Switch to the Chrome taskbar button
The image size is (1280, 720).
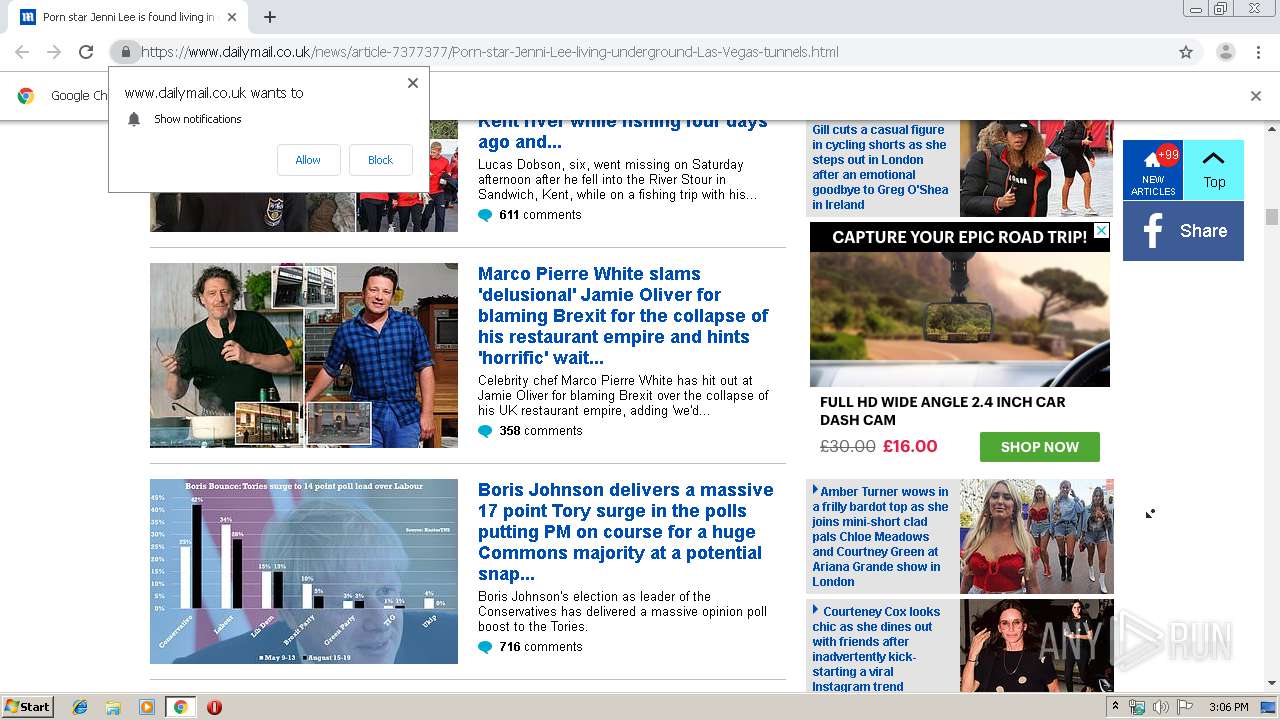[x=180, y=707]
